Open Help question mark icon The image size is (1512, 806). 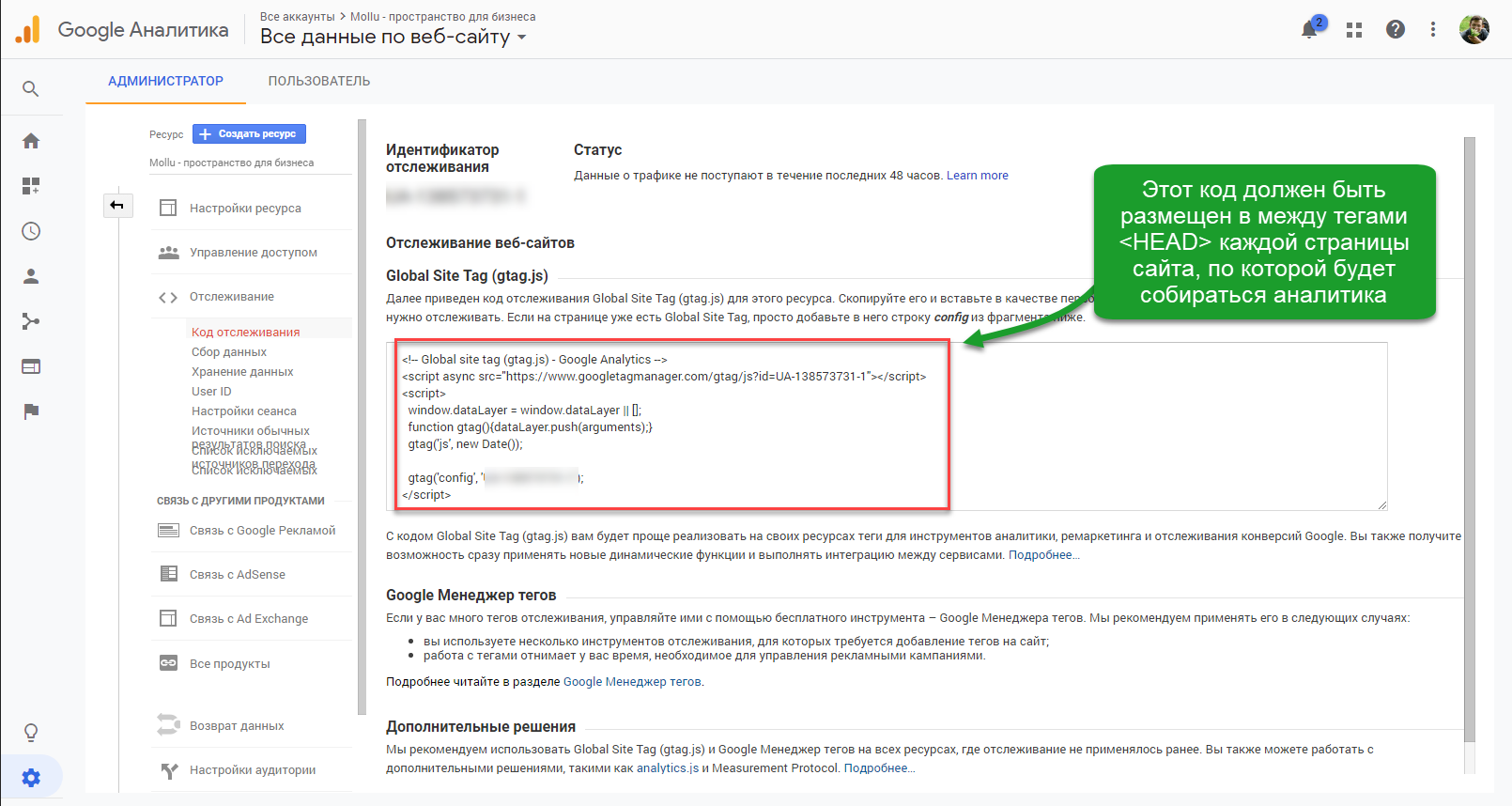pos(1396,29)
